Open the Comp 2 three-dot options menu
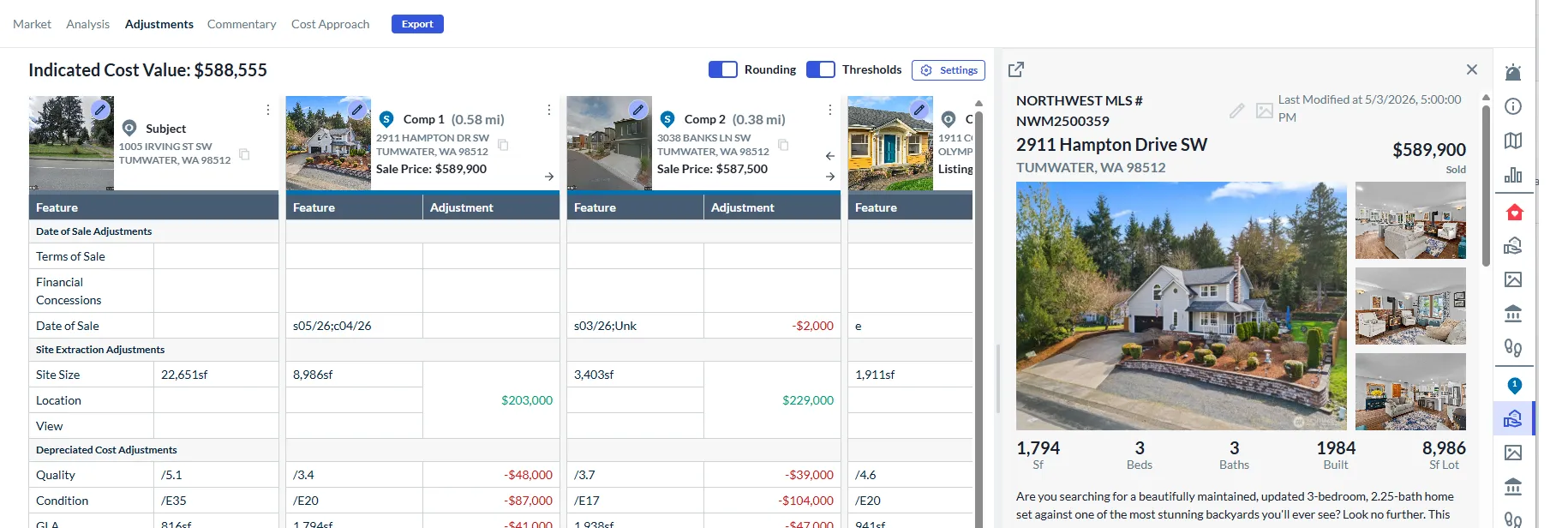Image resolution: width=1568 pixels, height=528 pixels. point(830,110)
